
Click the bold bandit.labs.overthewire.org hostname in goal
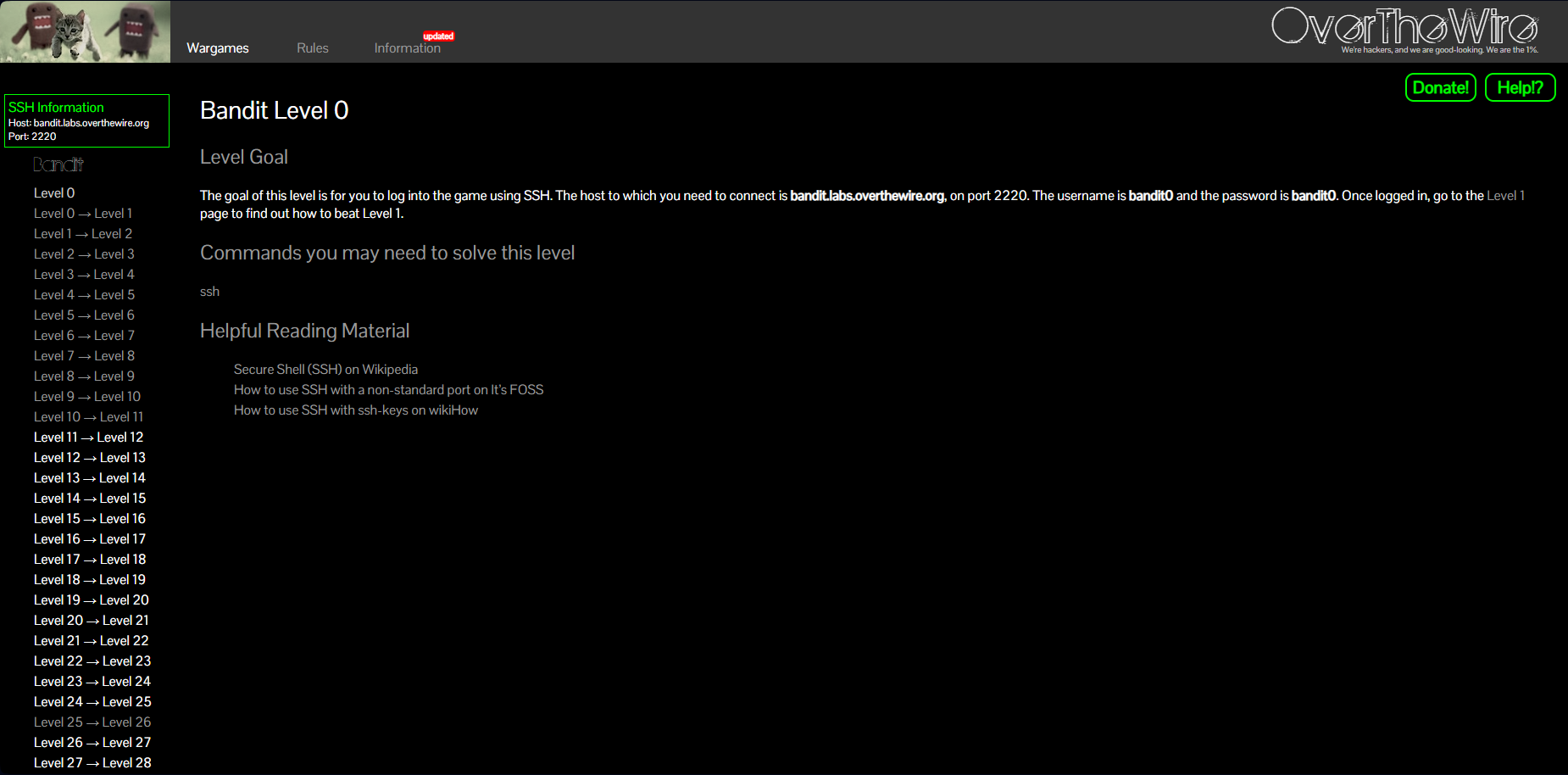(867, 196)
